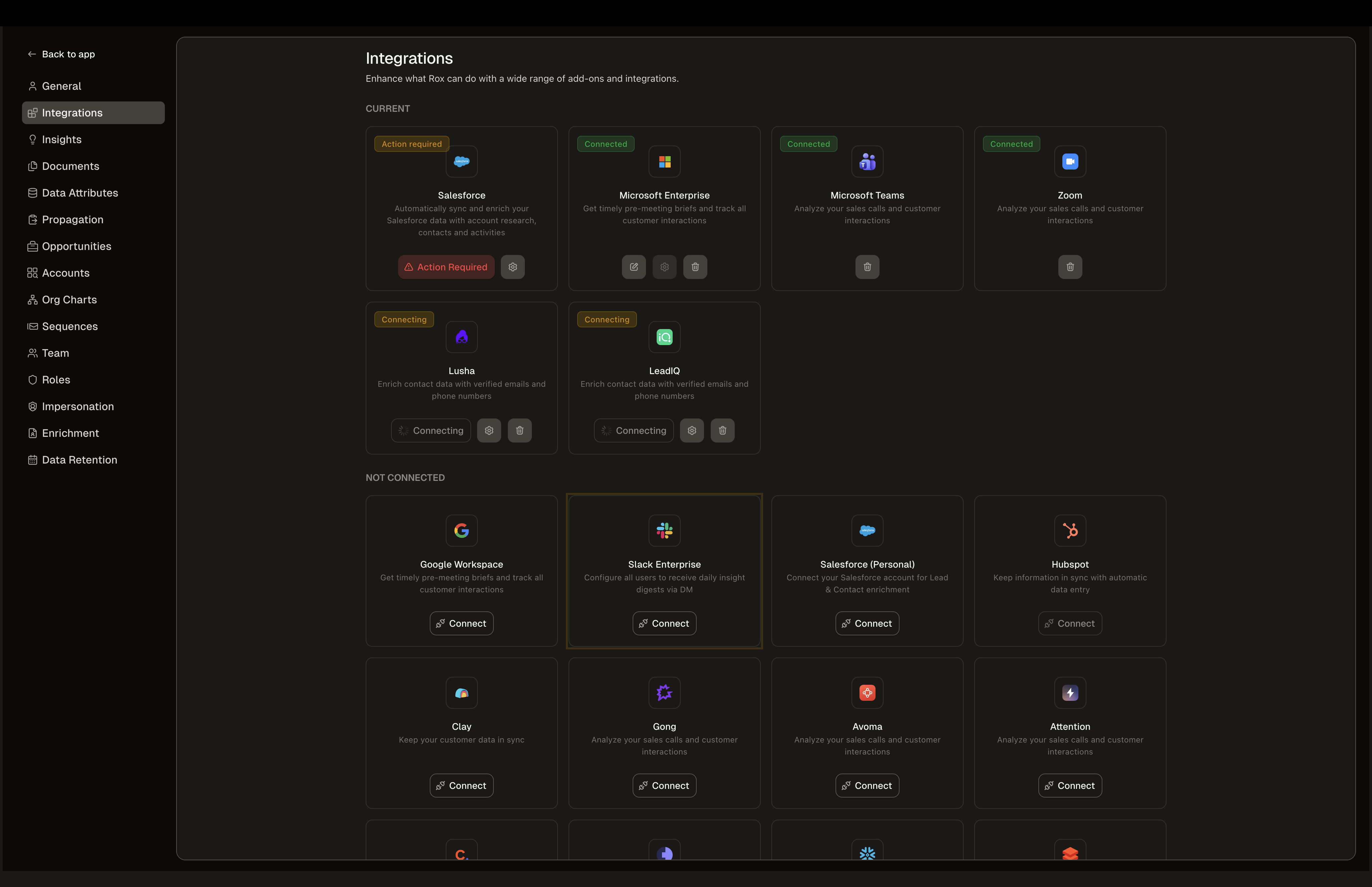1372x887 pixels.
Task: Click the trash icon under Microsoft Teams
Action: (867, 267)
